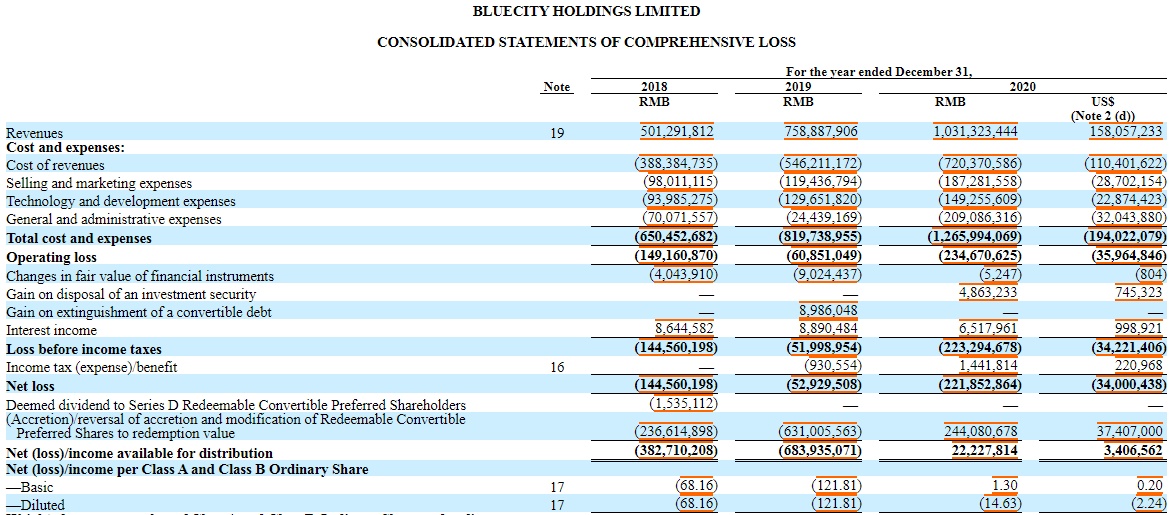Screen dimensions: 1176x515
Task: Click 2020 RMB Cost of revenues (720,370,586)
Action: pyautogui.click(x=980, y=164)
